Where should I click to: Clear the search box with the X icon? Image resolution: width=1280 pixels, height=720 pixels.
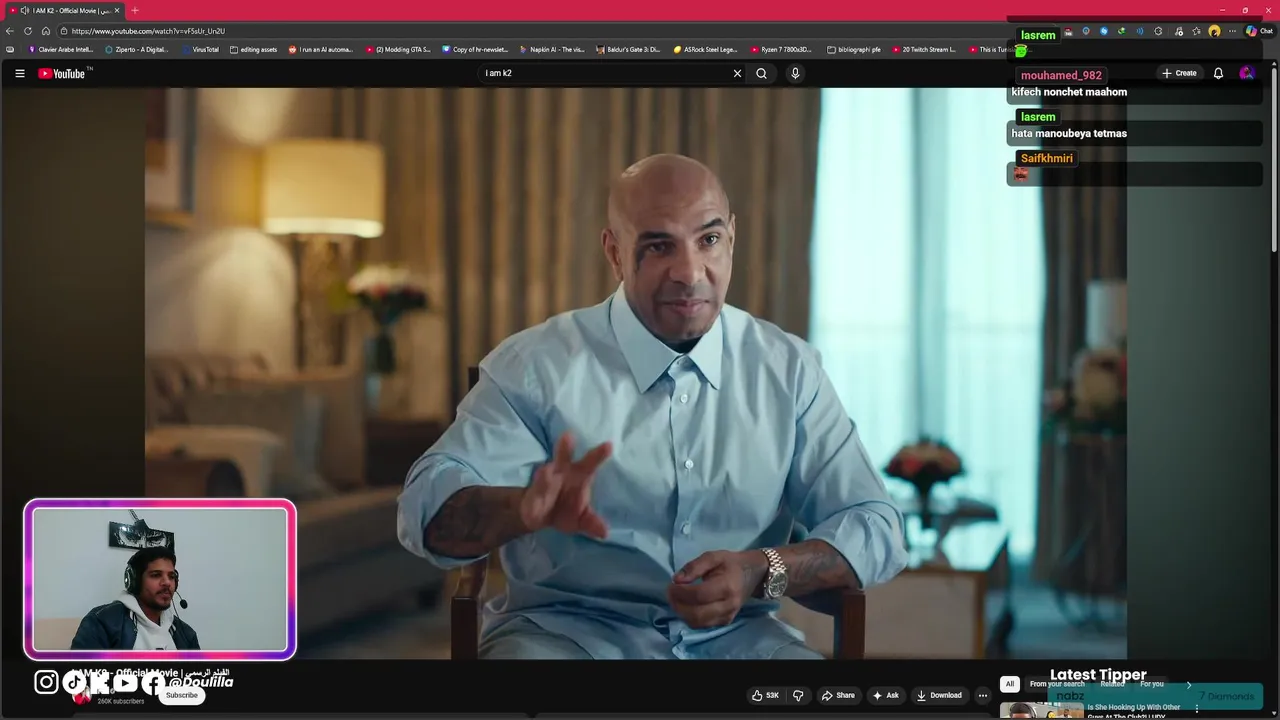[x=737, y=73]
